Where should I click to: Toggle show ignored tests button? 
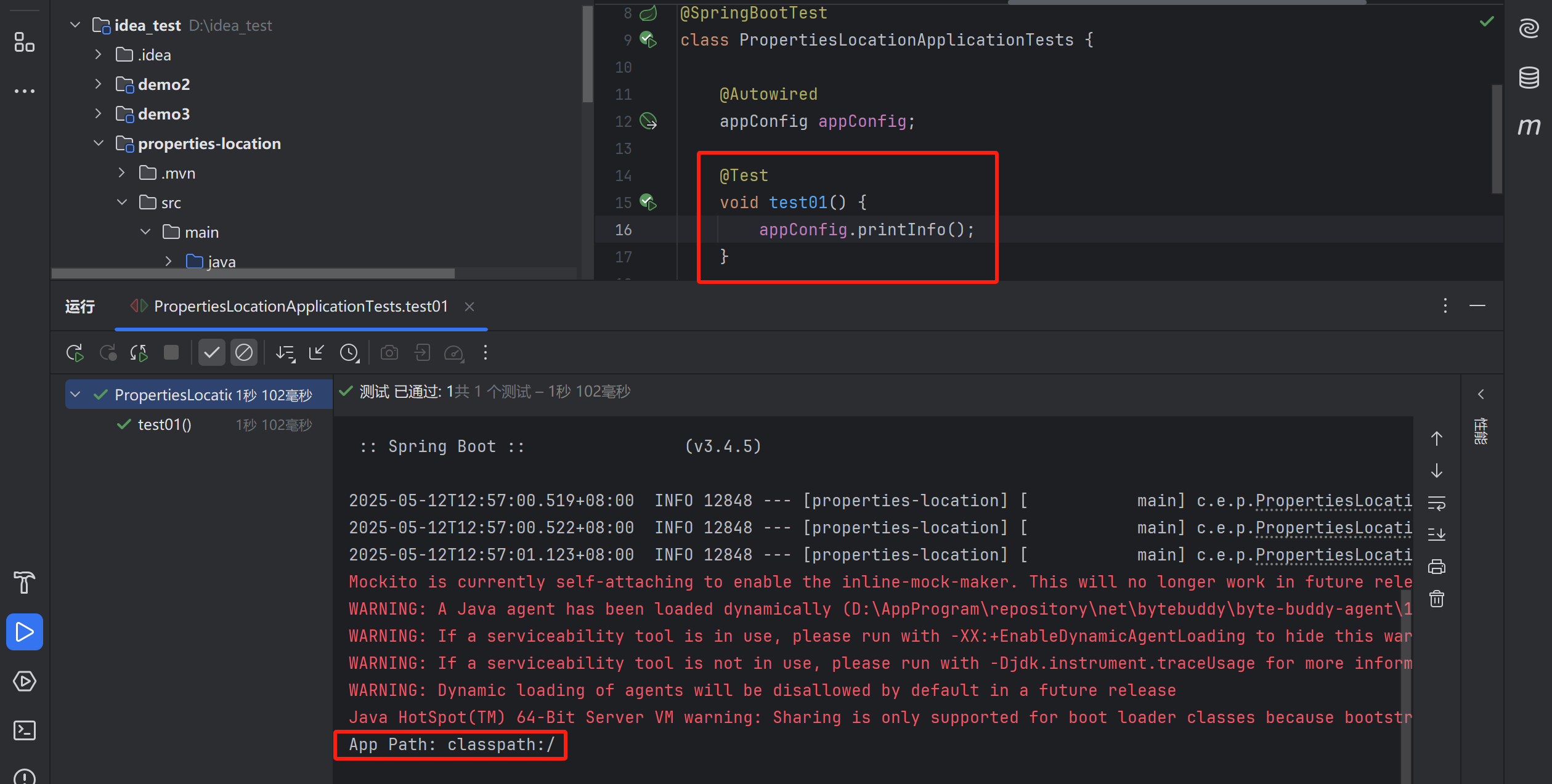tap(244, 353)
